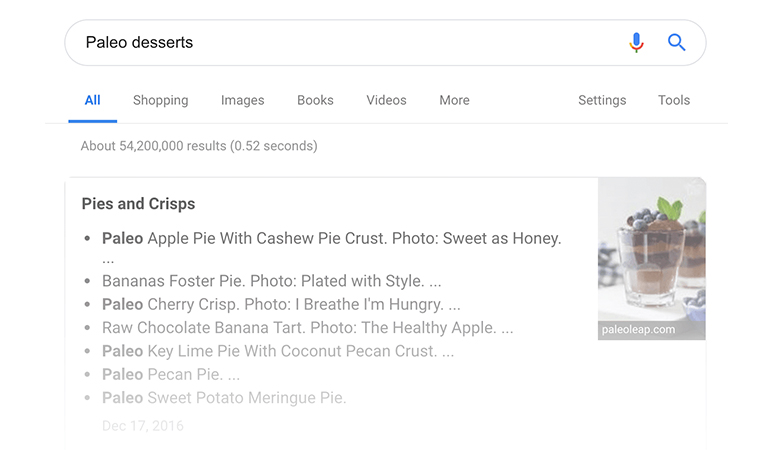The height and width of the screenshot is (450, 768).
Task: Open the Videos results tab
Action: point(386,100)
